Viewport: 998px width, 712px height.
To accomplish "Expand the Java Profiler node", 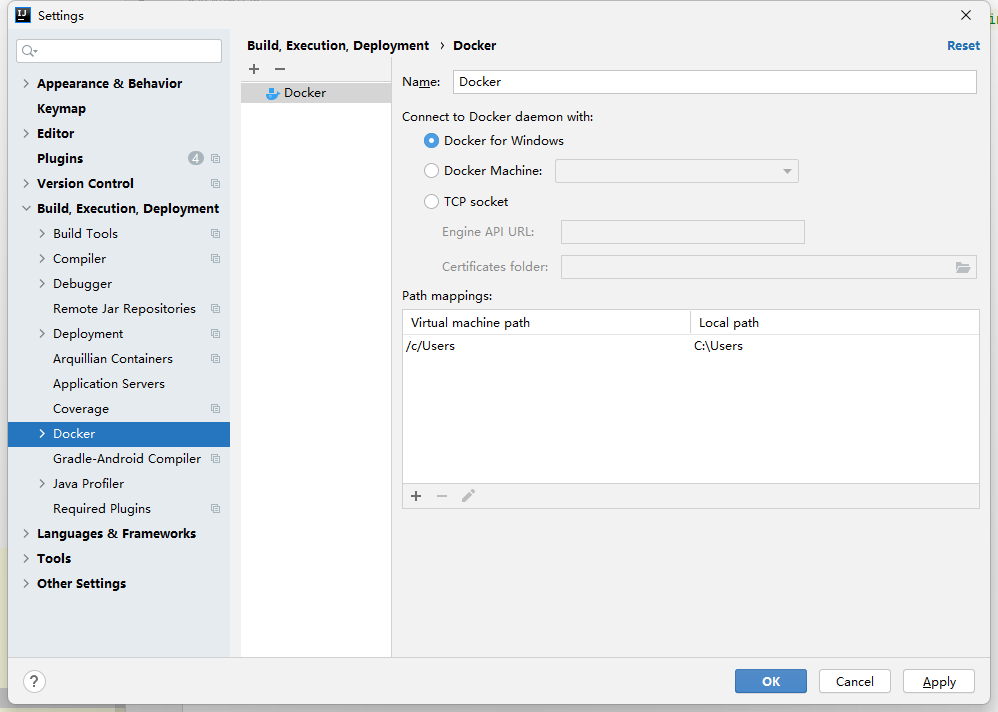I will tap(42, 484).
